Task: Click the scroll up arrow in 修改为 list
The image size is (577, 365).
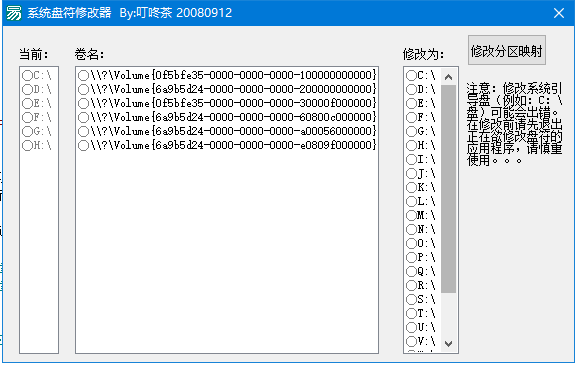Action: (448, 77)
